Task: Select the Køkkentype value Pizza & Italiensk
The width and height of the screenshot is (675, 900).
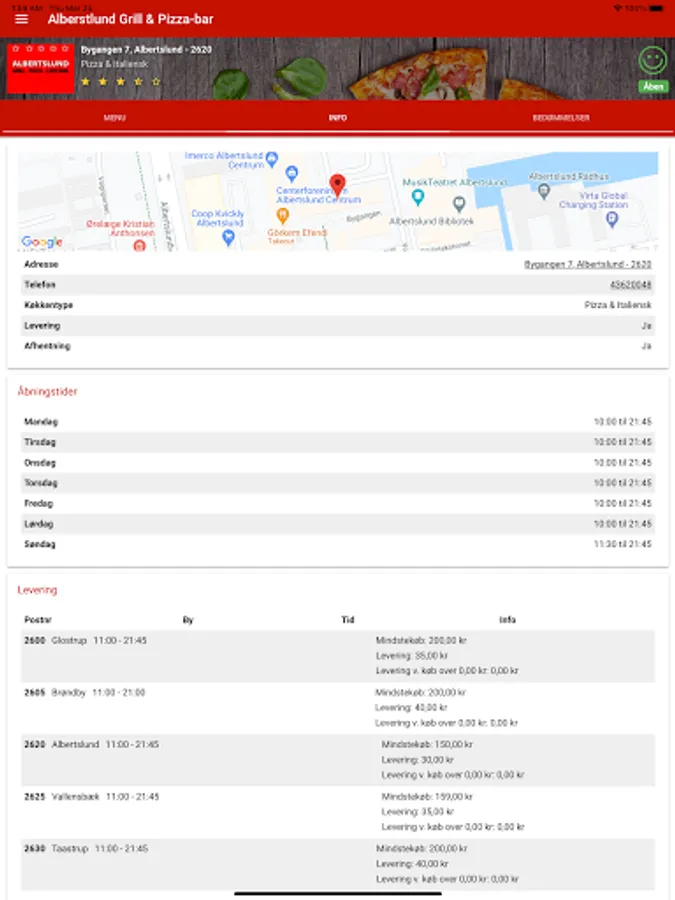Action: tap(618, 305)
